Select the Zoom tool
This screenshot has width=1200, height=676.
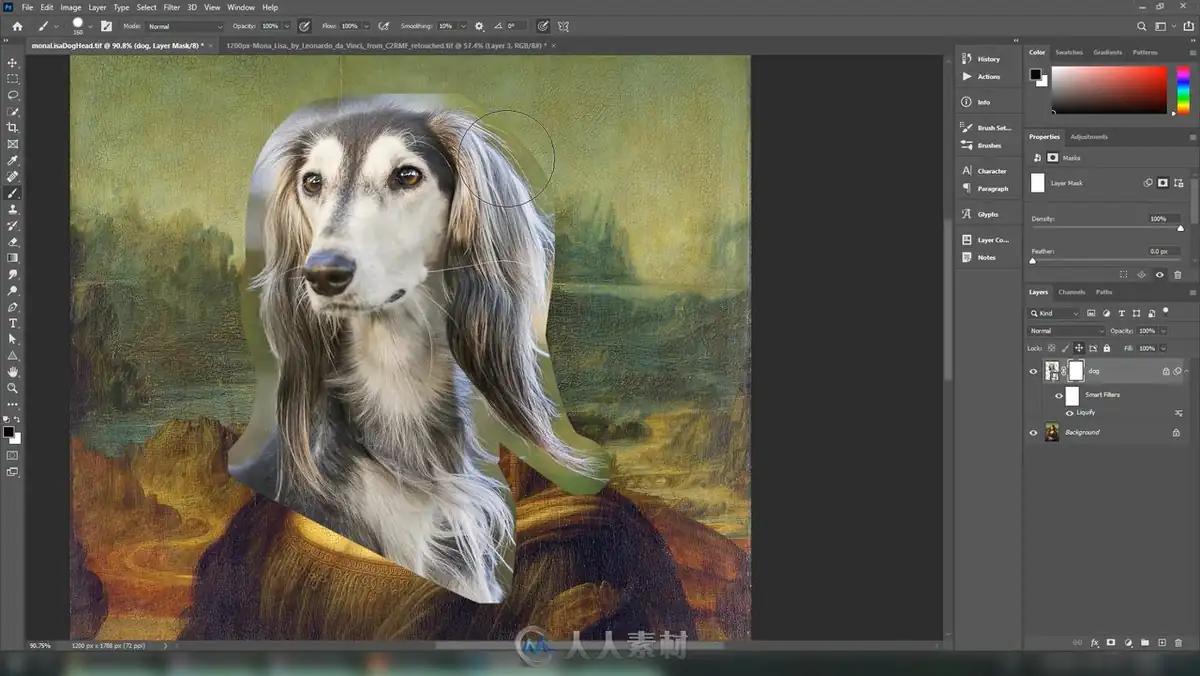(x=13, y=388)
